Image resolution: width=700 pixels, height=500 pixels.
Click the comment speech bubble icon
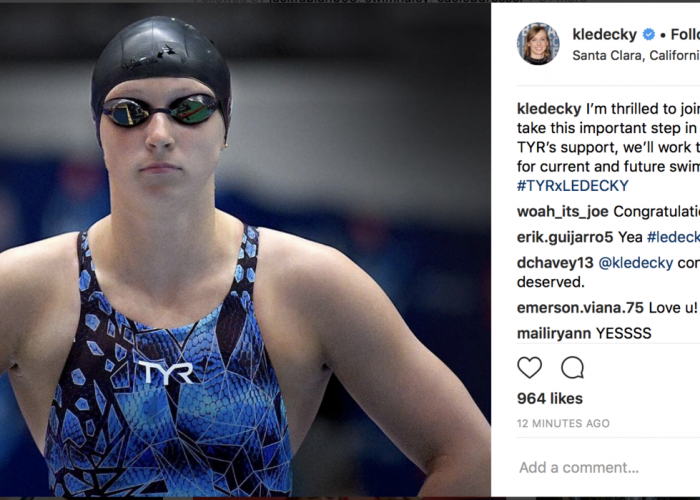coord(572,368)
